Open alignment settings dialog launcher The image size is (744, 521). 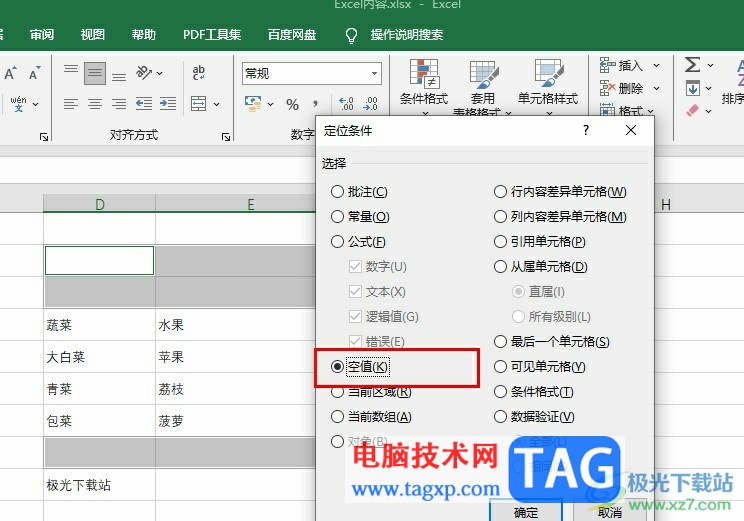click(x=226, y=137)
